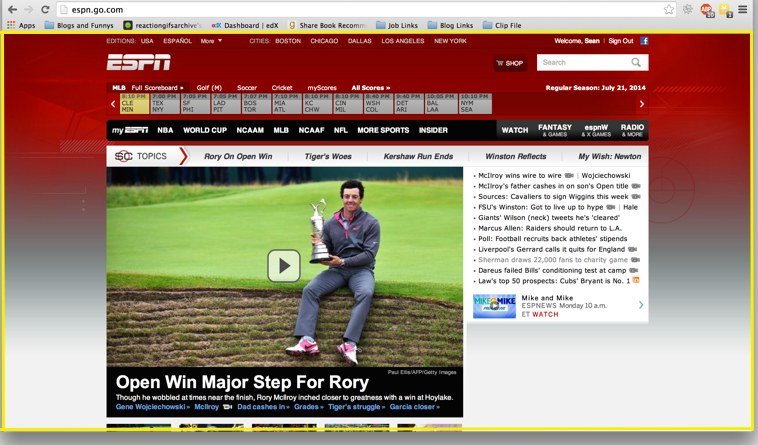Read Cavaliers to sign Wiggins headline

pos(553,197)
